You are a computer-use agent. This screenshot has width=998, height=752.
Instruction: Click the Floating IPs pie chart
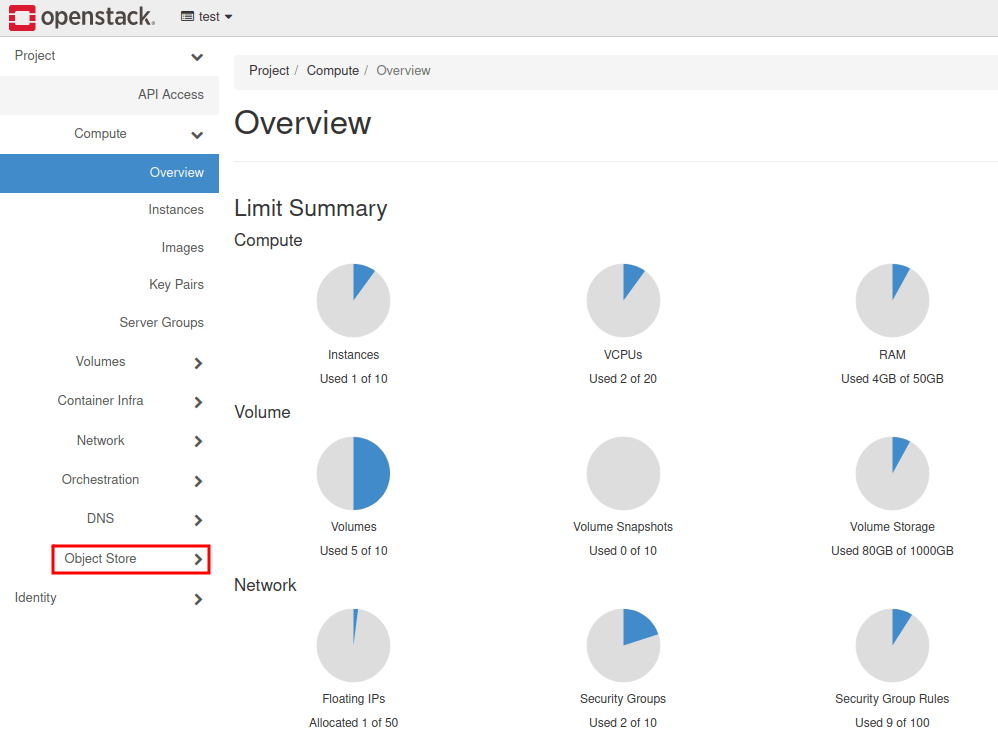[353, 645]
